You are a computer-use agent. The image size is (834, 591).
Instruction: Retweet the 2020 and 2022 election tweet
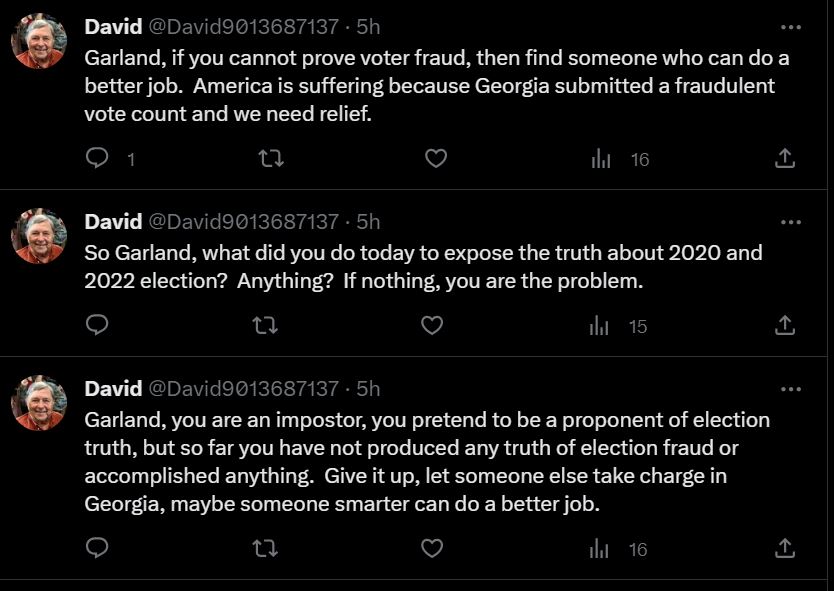coord(265,325)
